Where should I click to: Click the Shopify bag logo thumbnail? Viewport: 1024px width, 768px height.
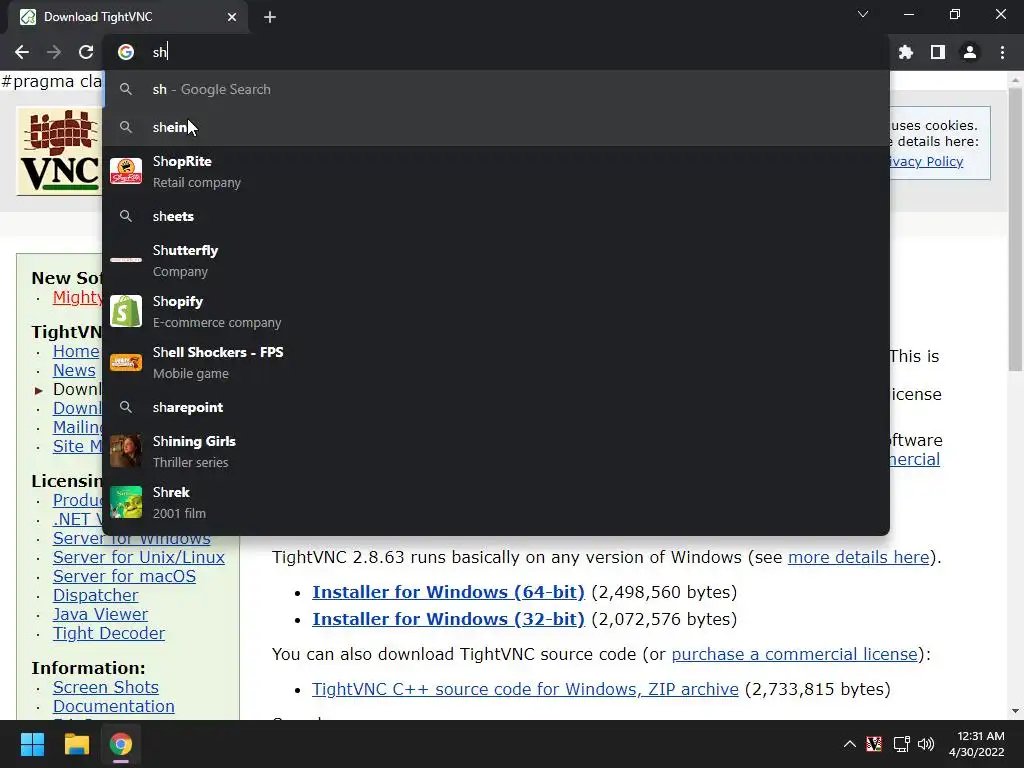point(126,312)
